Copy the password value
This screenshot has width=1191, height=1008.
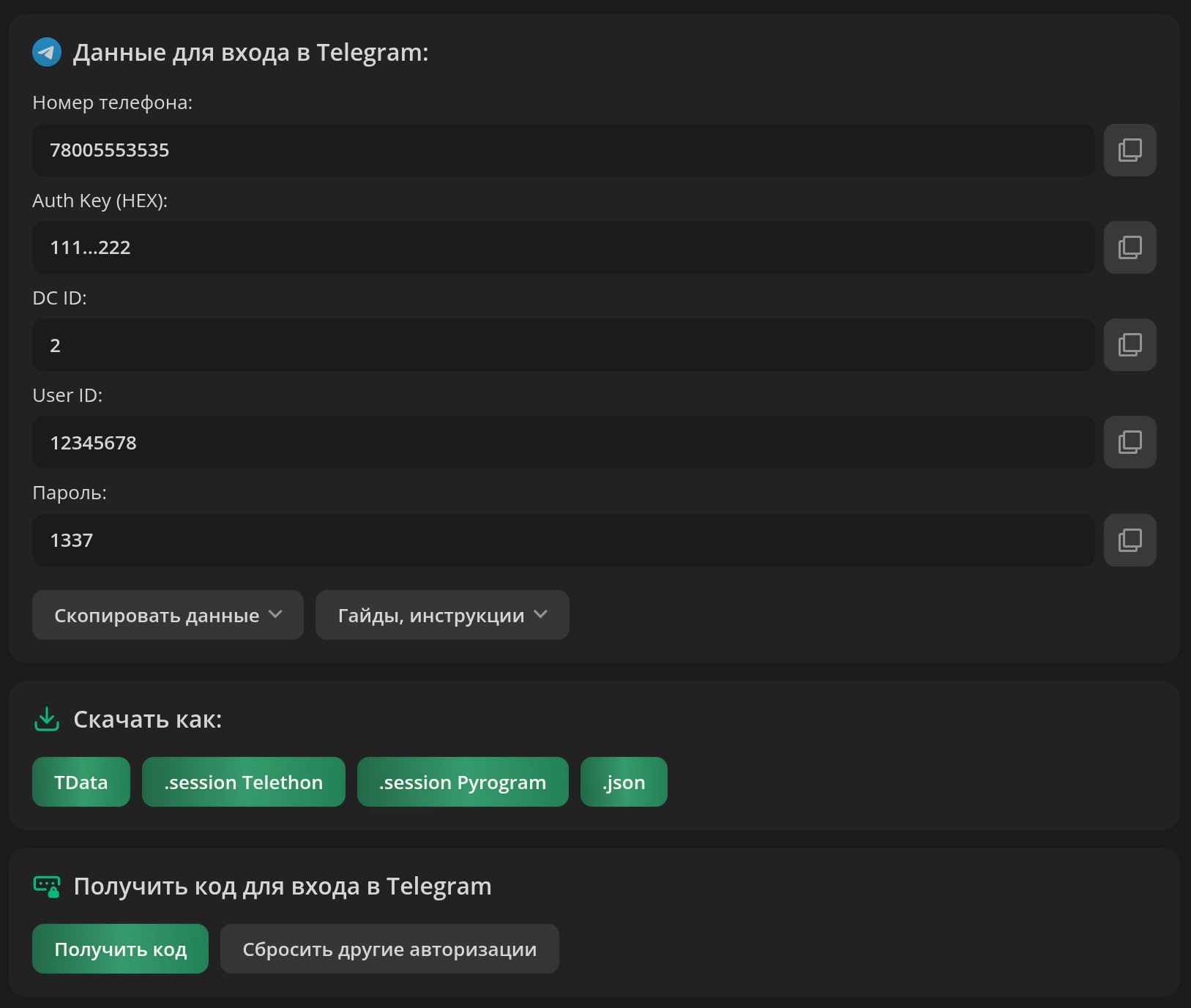(1130, 540)
